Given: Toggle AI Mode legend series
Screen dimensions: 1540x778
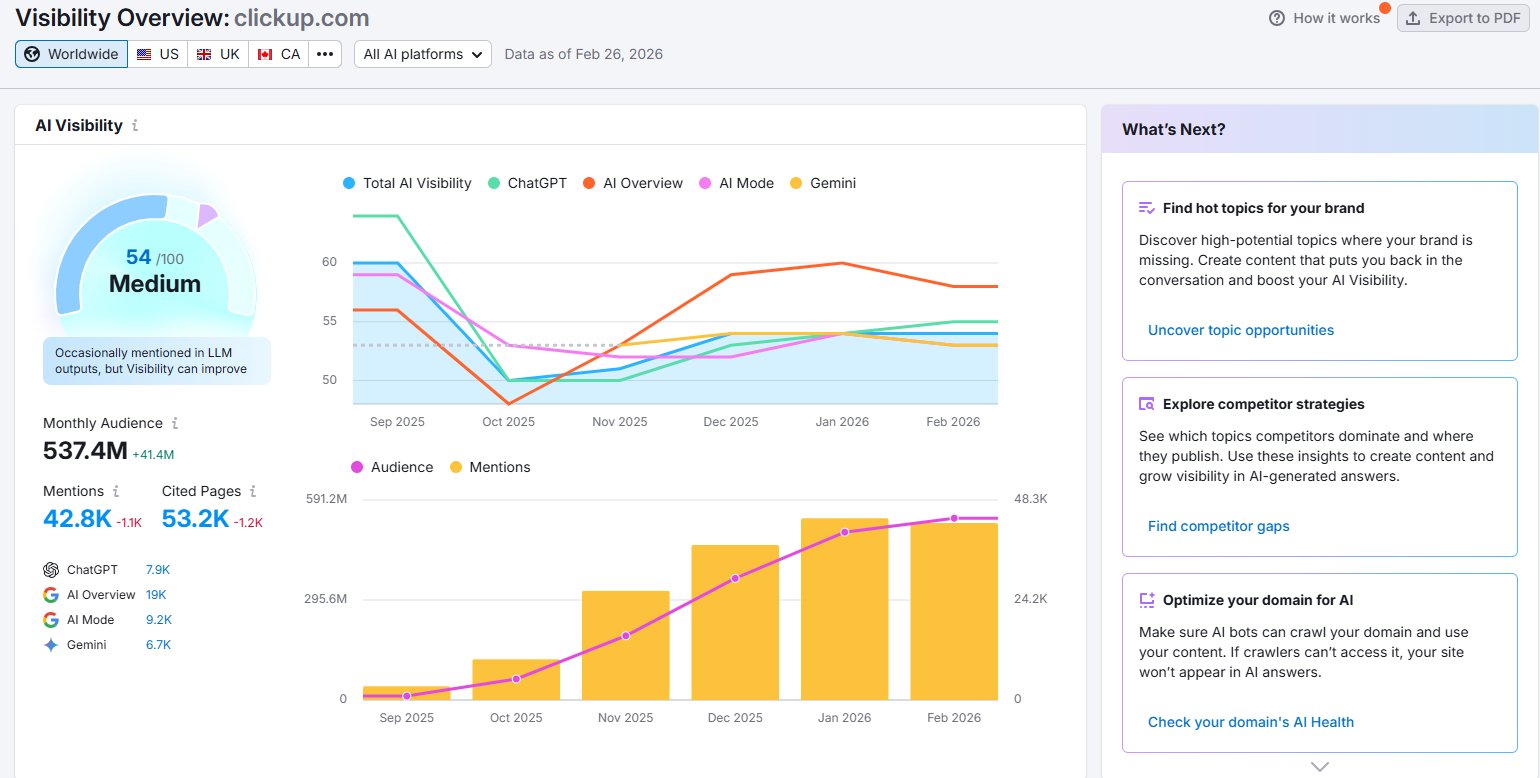Looking at the screenshot, I should coord(737,183).
